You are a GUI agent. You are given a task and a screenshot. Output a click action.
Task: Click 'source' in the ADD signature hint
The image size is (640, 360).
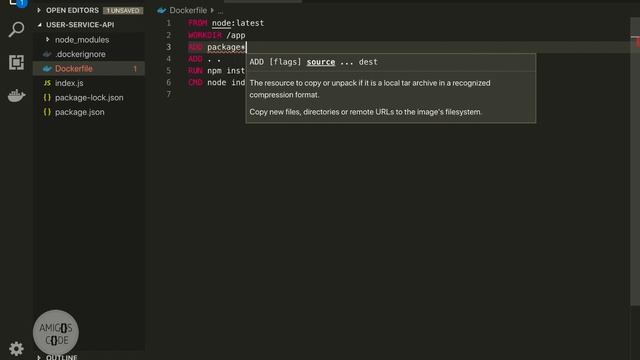321,62
